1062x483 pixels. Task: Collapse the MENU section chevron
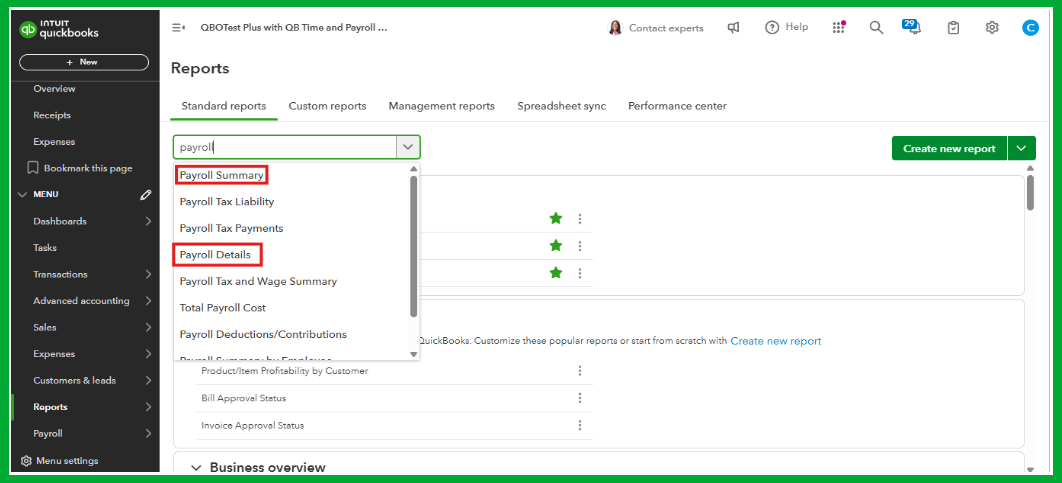coord(23,194)
